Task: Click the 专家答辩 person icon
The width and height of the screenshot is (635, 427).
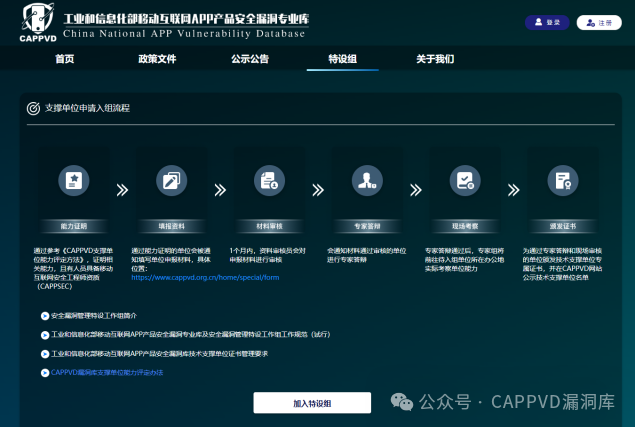Action: coord(367,181)
